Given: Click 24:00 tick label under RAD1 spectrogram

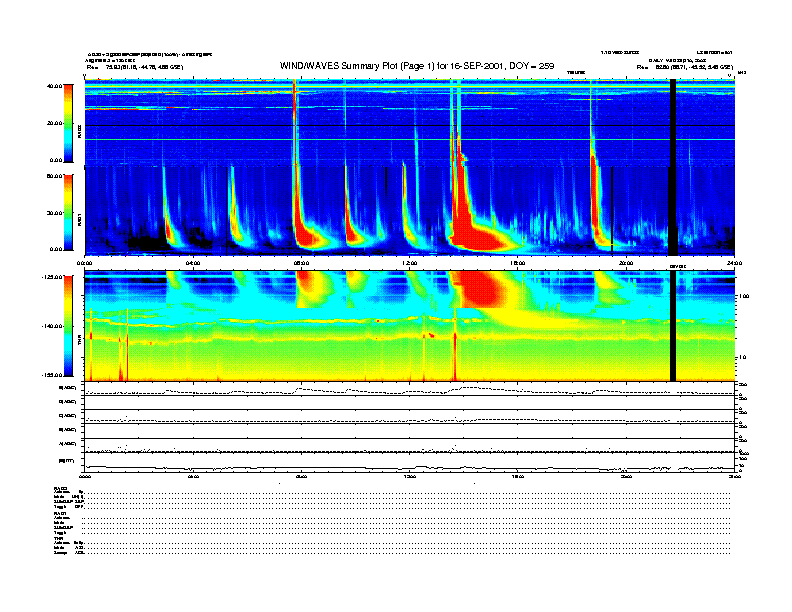Looking at the screenshot, I should click(x=734, y=263).
